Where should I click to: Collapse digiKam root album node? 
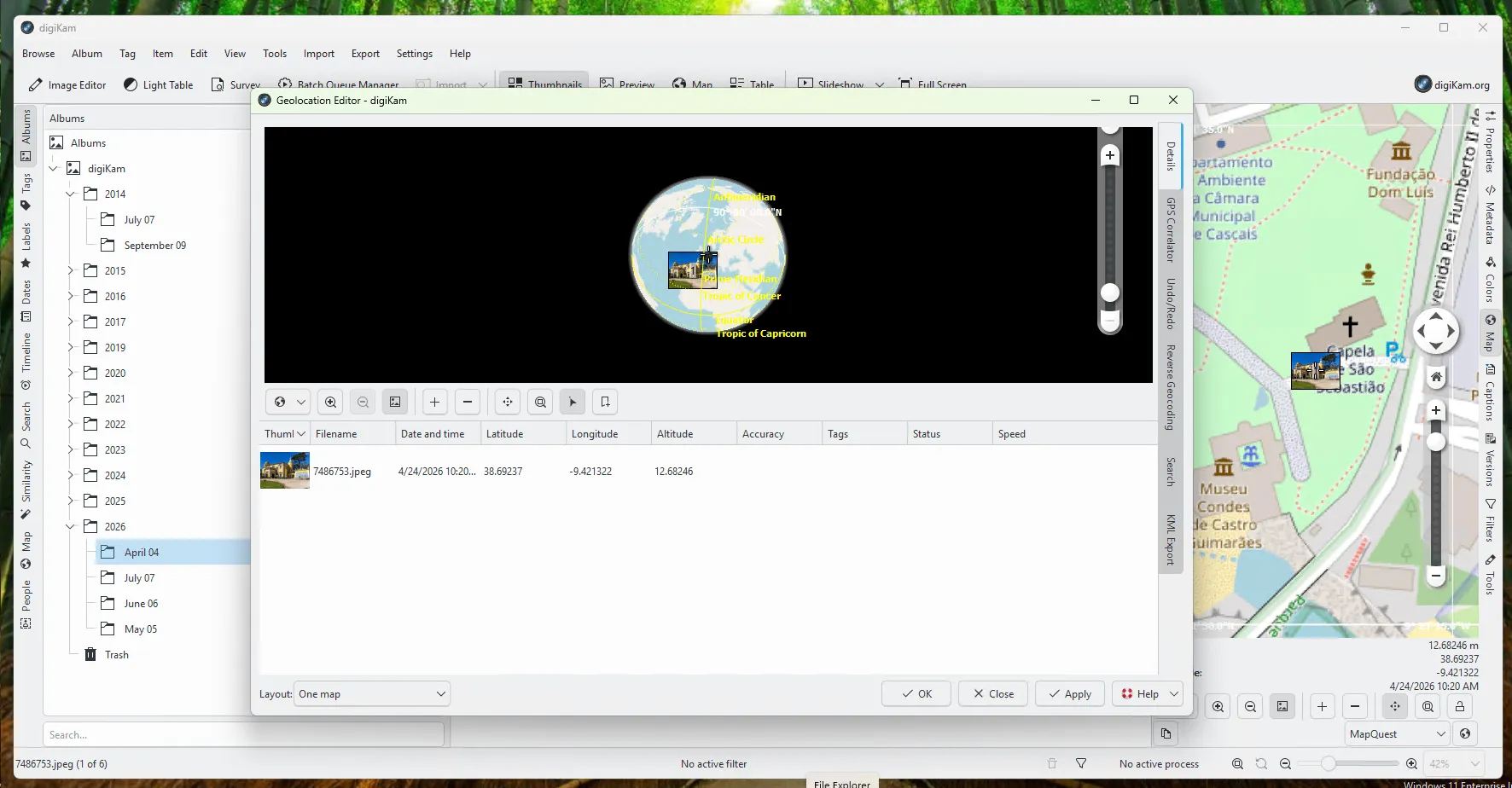click(54, 169)
